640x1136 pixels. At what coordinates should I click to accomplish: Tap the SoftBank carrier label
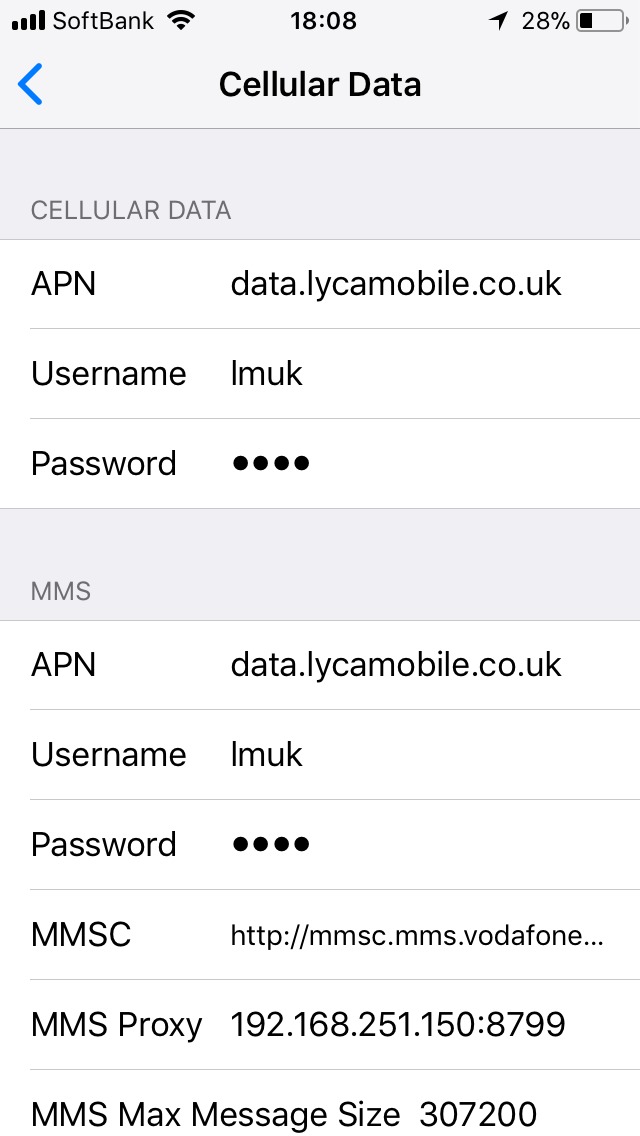tap(104, 21)
